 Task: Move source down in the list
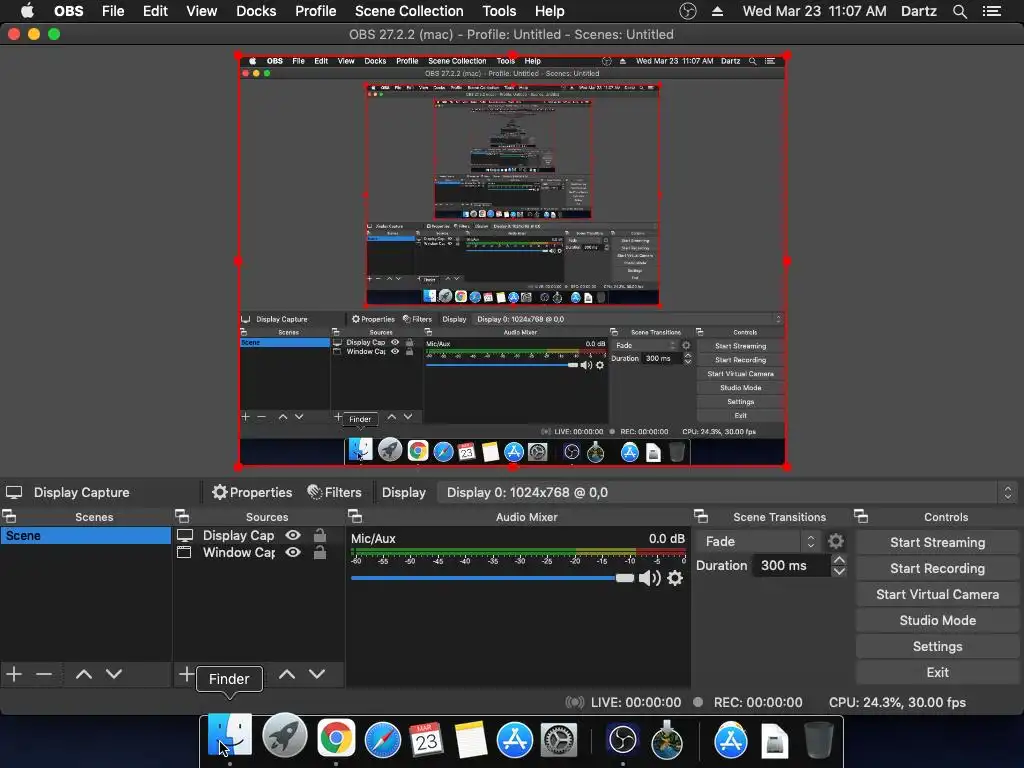tap(317, 674)
